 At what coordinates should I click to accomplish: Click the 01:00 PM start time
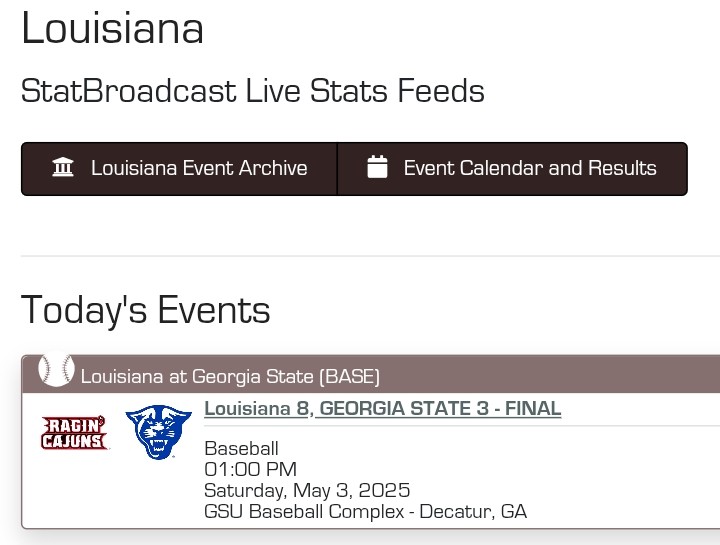click(x=251, y=469)
